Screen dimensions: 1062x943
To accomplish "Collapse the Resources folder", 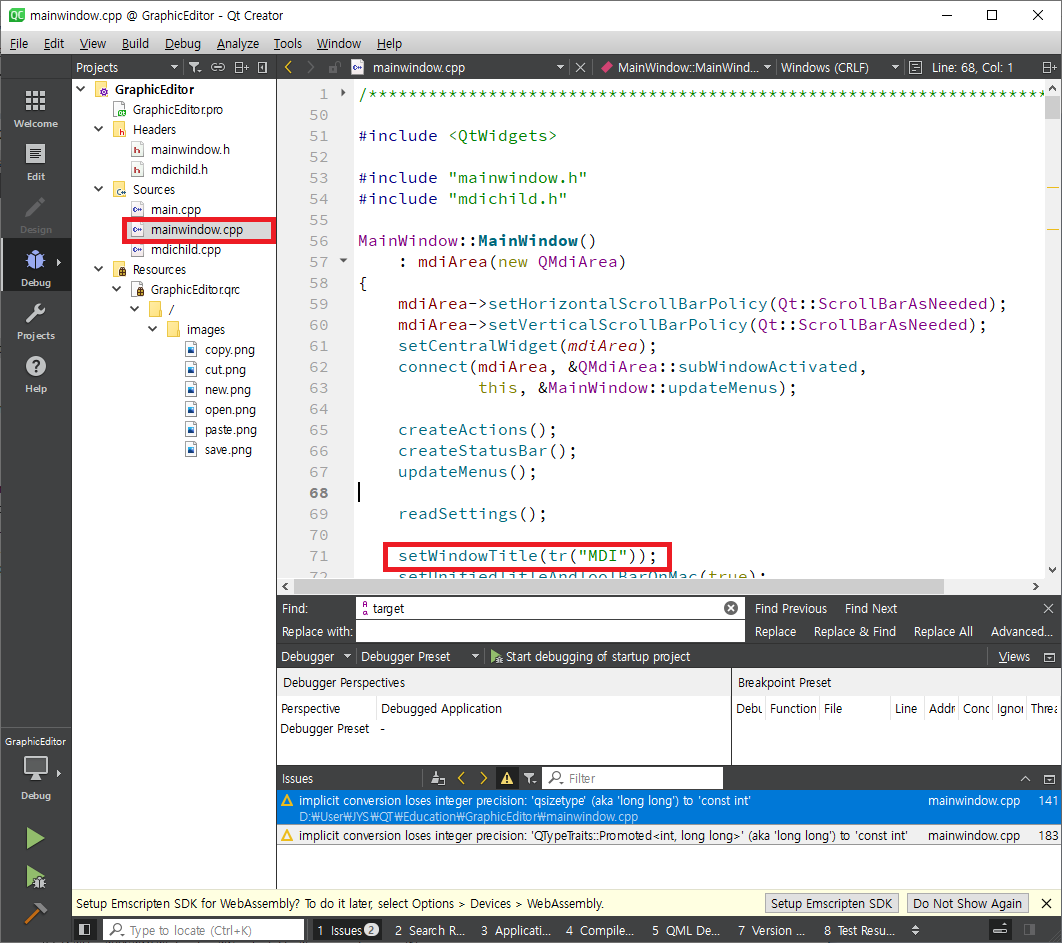I will 99,270.
